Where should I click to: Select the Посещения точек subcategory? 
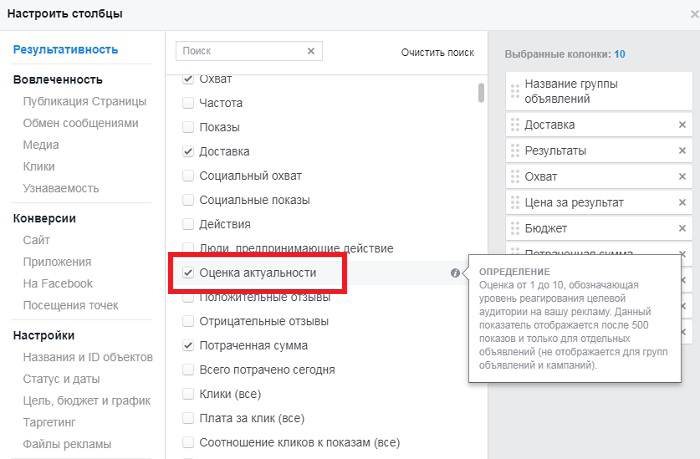pyautogui.click(x=71, y=305)
